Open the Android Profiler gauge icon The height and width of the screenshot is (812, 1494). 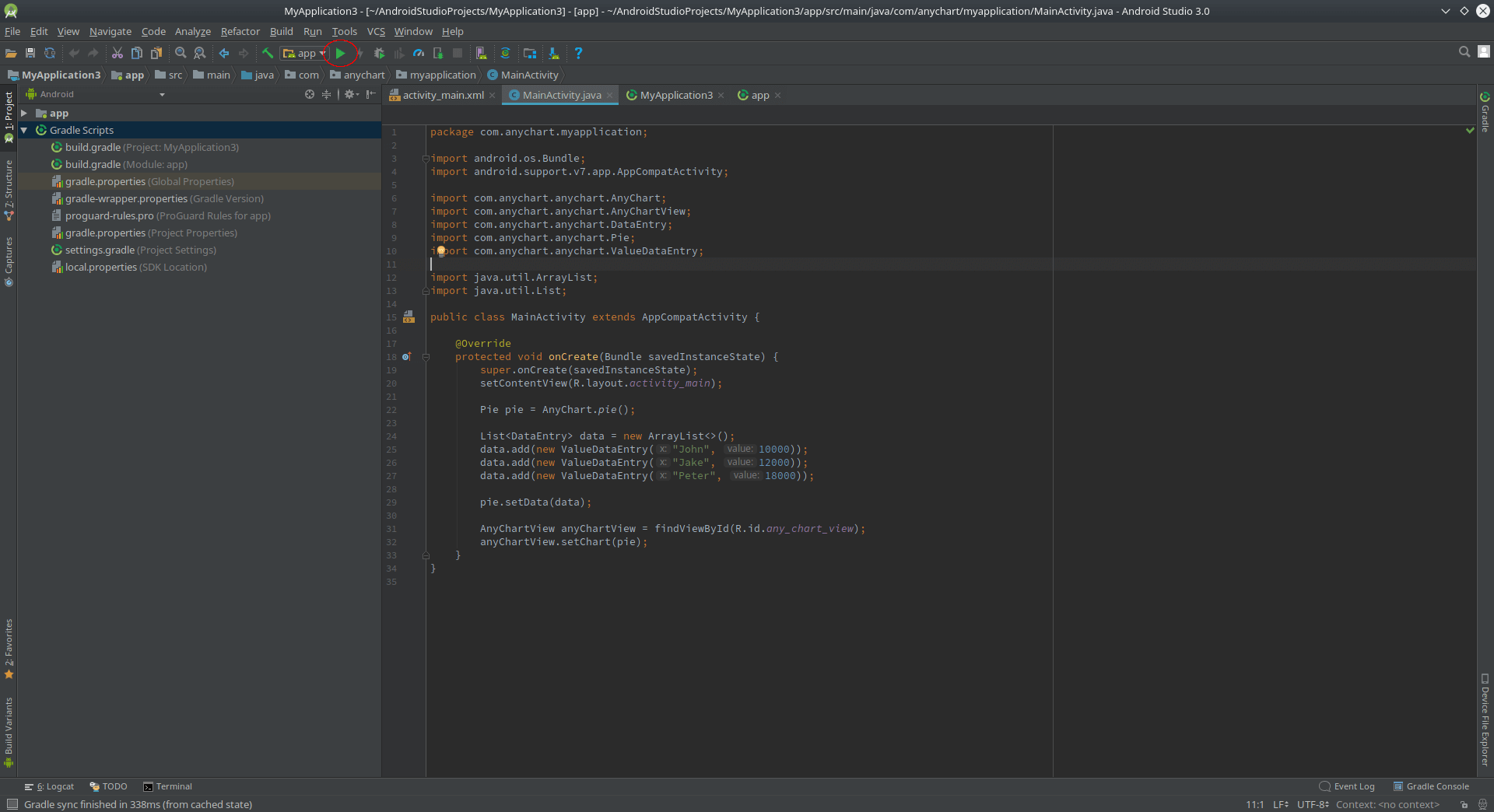419,53
